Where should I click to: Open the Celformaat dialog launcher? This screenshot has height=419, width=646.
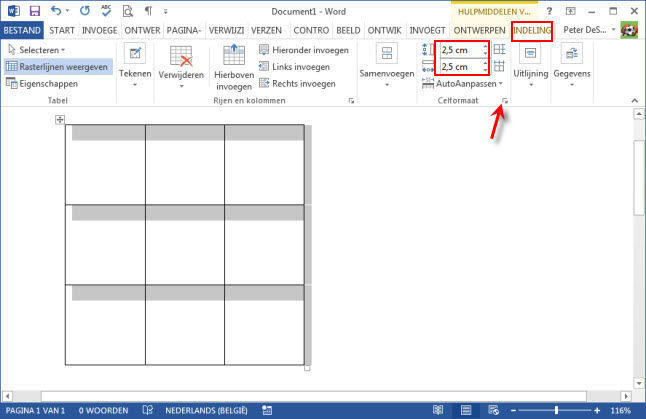click(x=505, y=101)
